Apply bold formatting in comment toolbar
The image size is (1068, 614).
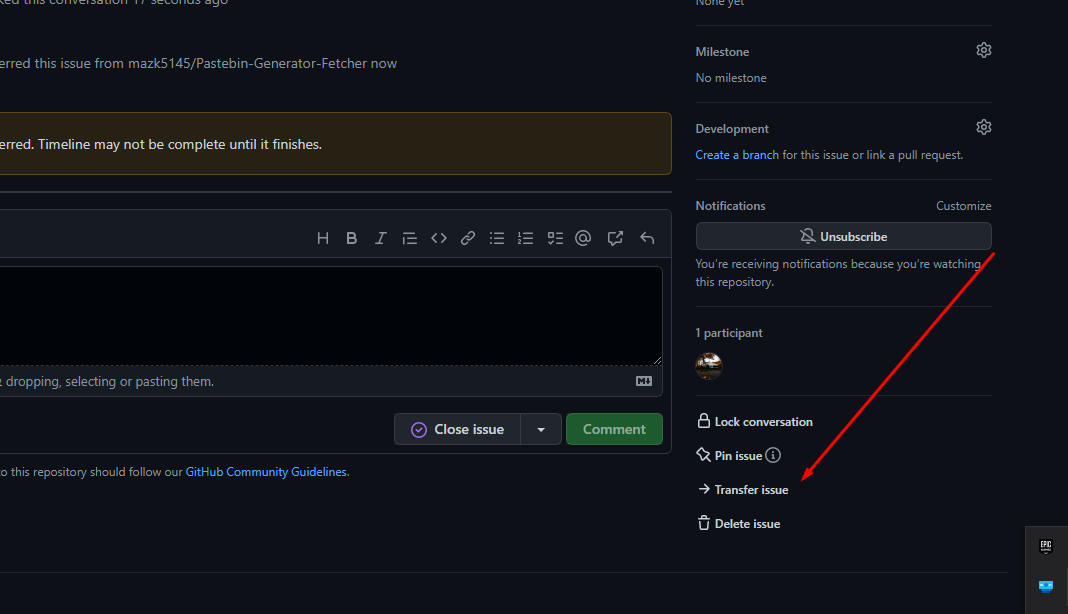pyautogui.click(x=351, y=238)
